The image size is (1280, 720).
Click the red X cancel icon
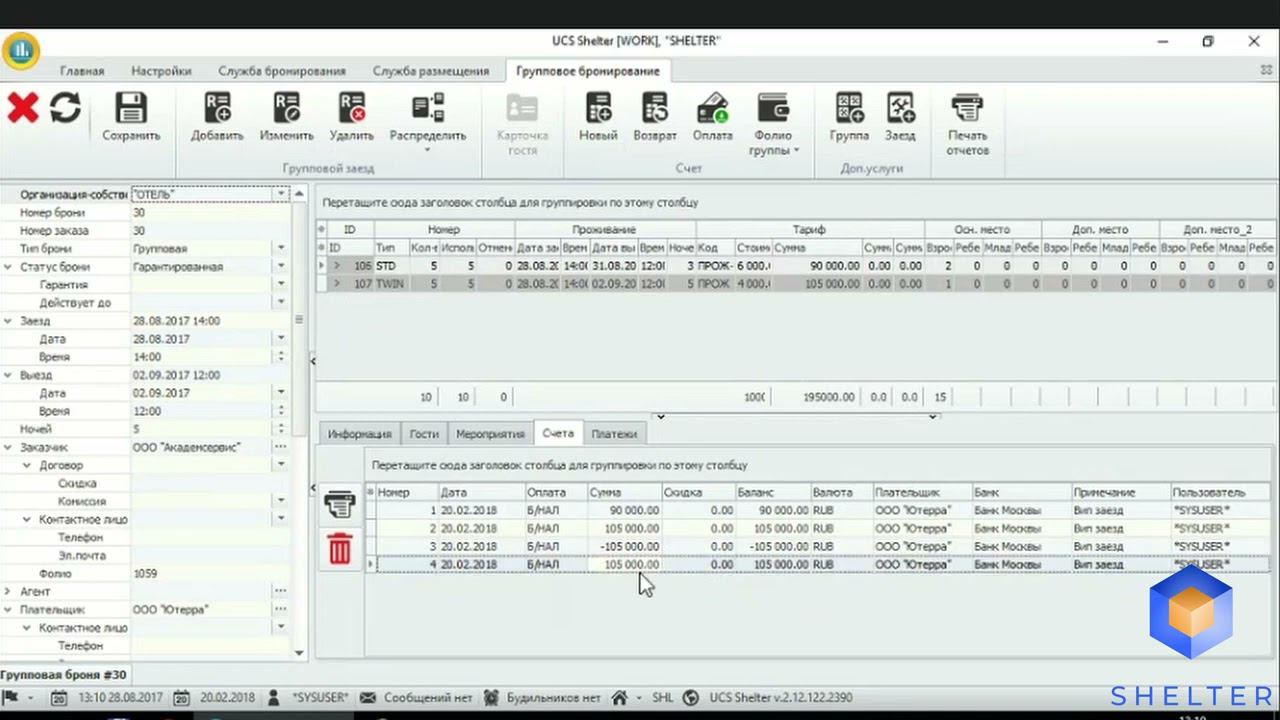[23, 108]
